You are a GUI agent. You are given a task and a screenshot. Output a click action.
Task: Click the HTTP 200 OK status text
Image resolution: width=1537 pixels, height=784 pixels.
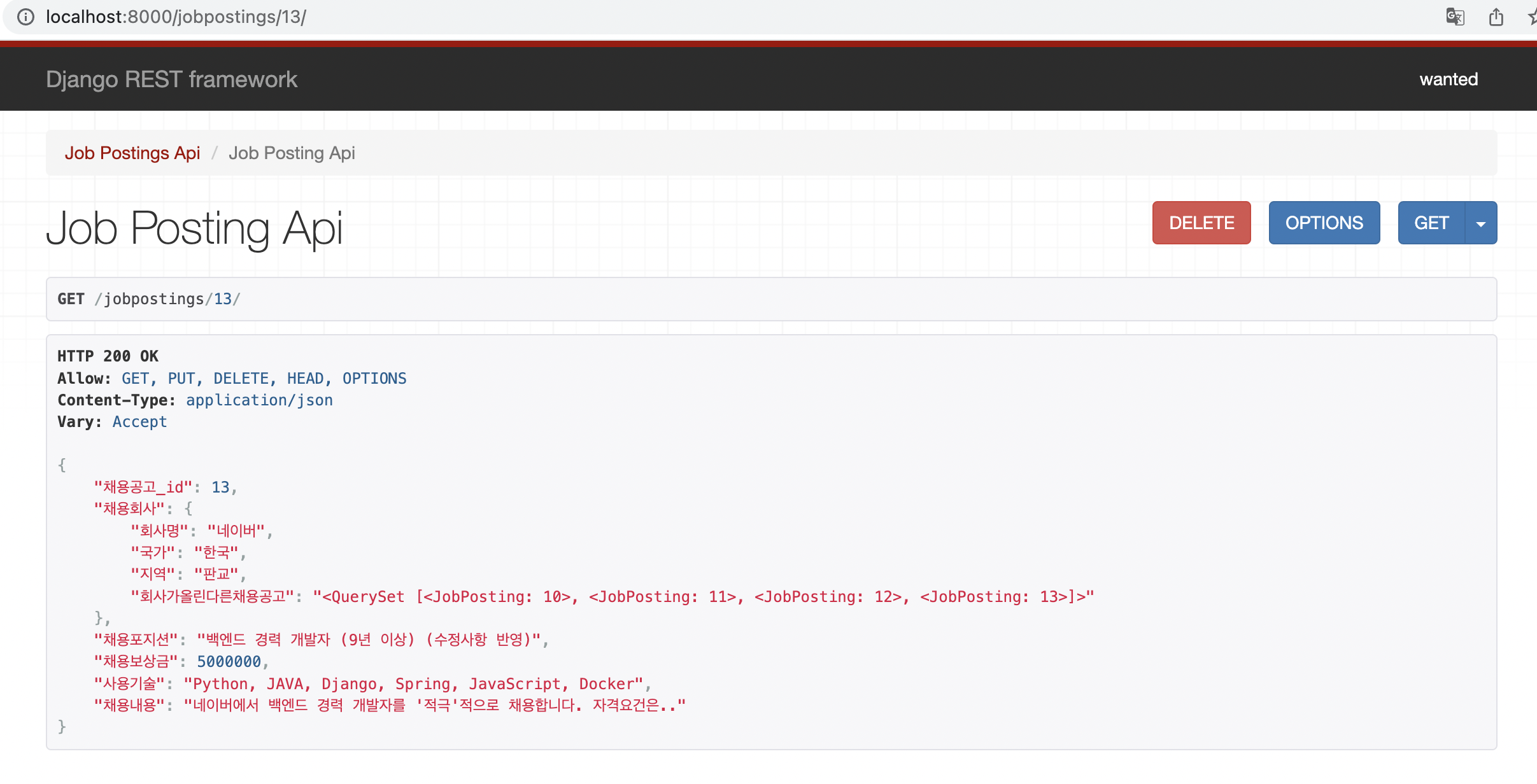click(108, 356)
